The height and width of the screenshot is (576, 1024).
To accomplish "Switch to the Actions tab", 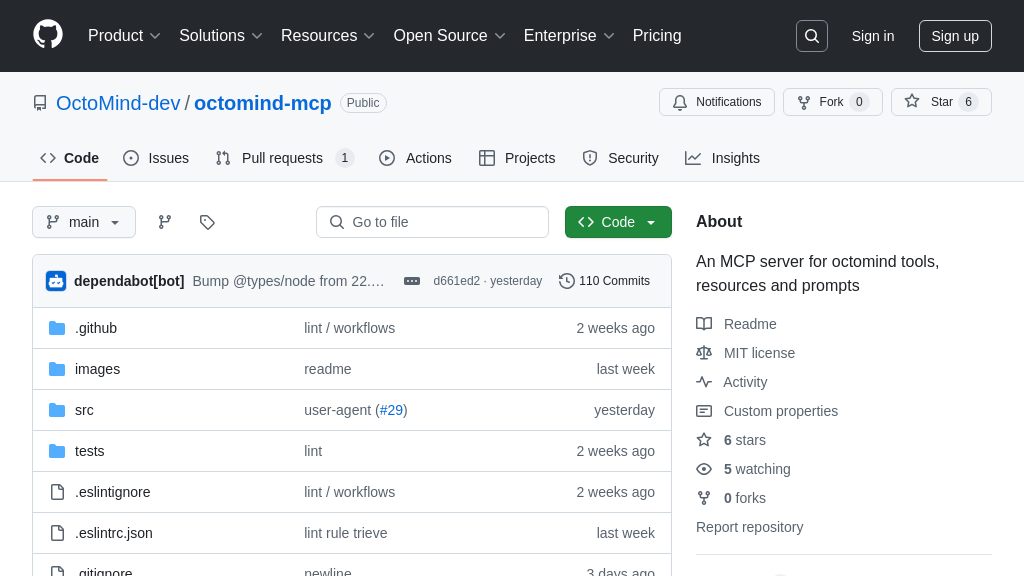I will (x=415, y=158).
